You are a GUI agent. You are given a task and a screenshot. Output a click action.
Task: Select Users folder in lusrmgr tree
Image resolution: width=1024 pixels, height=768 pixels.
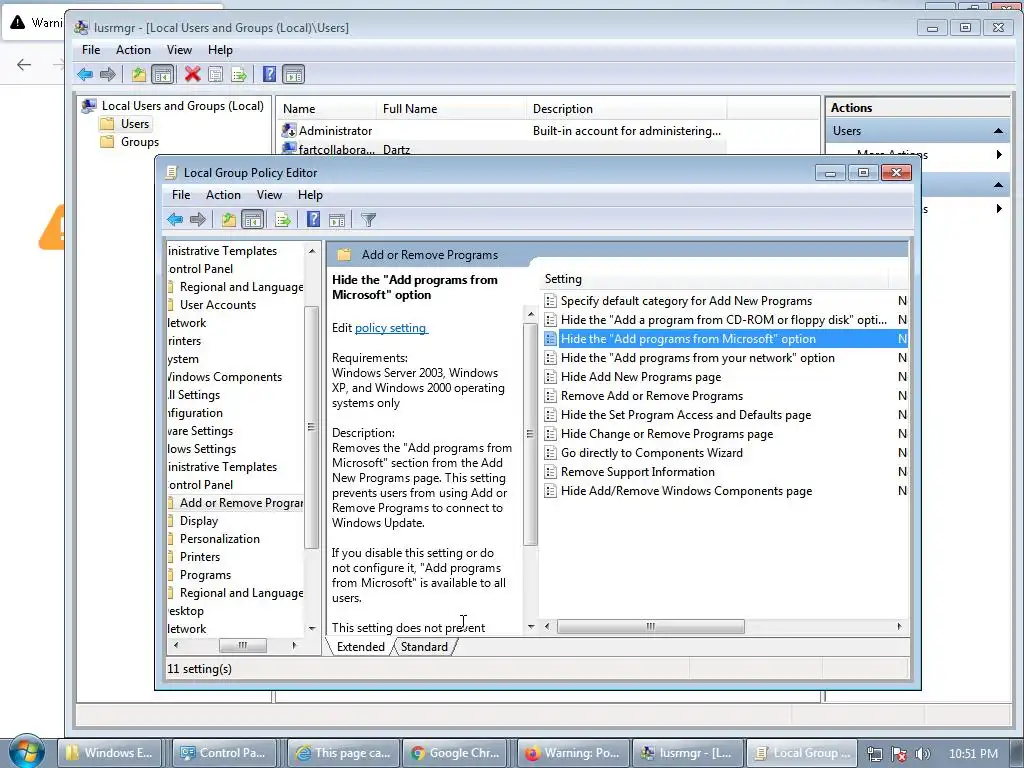click(135, 123)
